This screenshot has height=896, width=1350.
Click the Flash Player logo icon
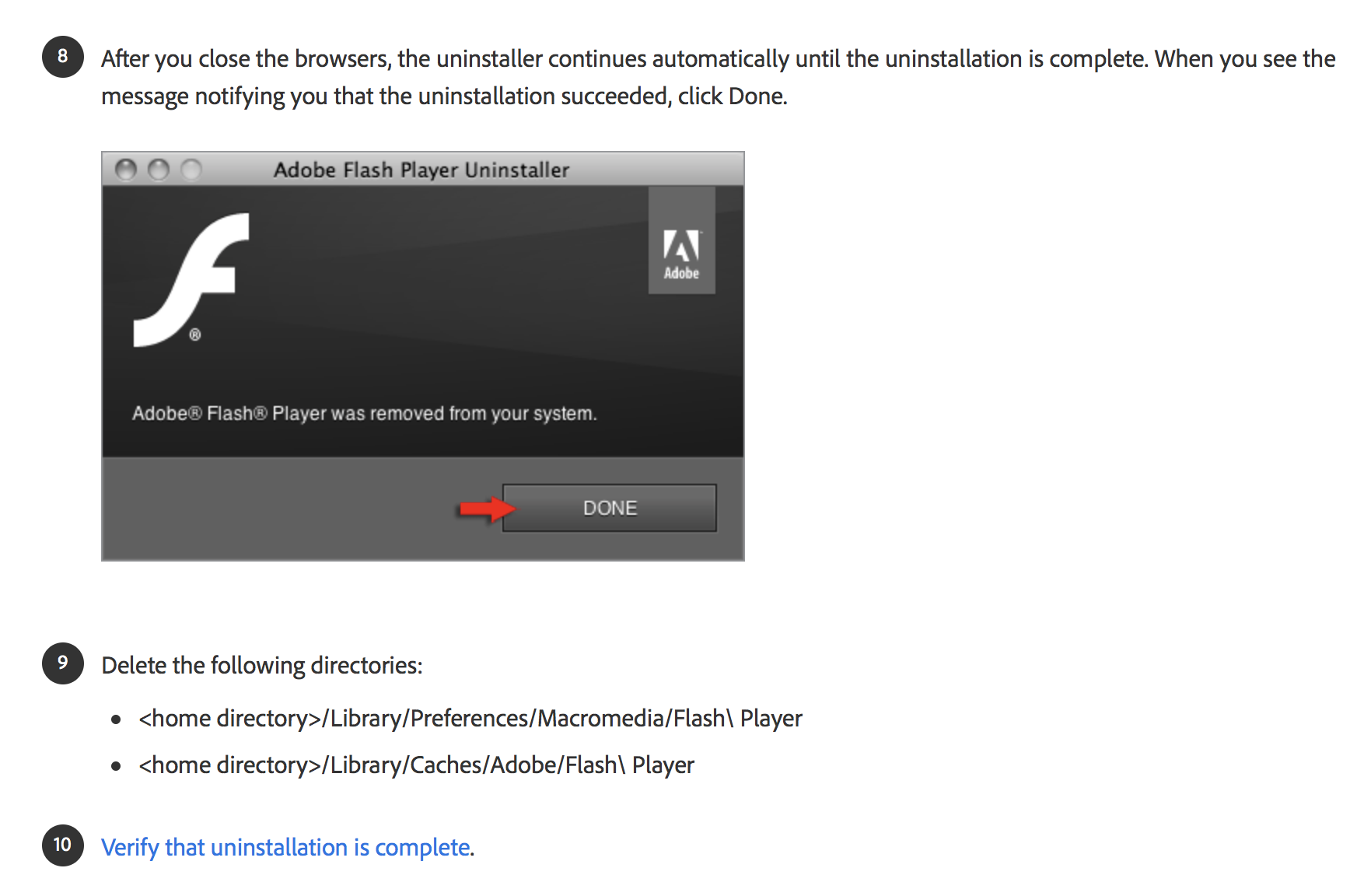(x=191, y=280)
